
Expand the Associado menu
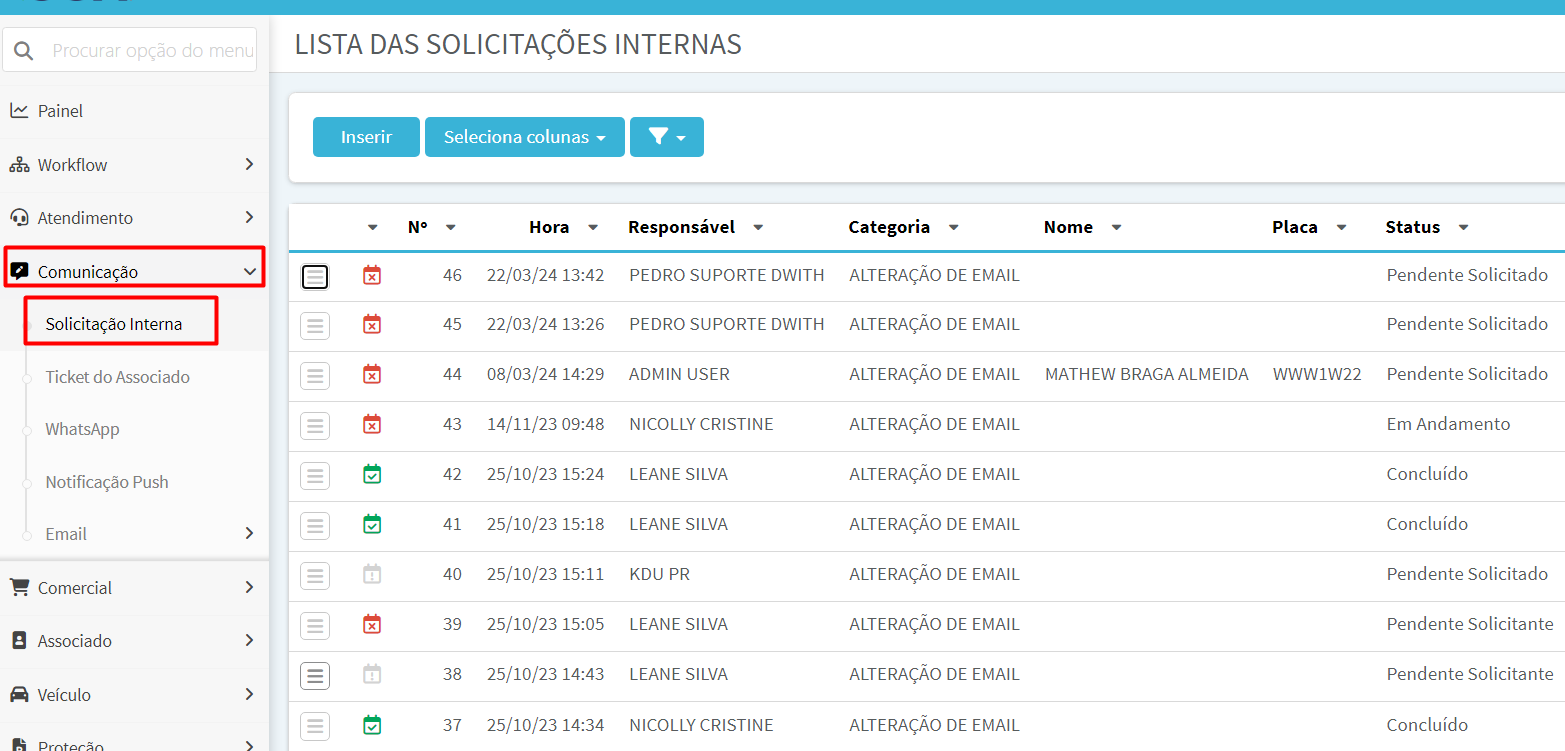pyautogui.click(x=134, y=641)
